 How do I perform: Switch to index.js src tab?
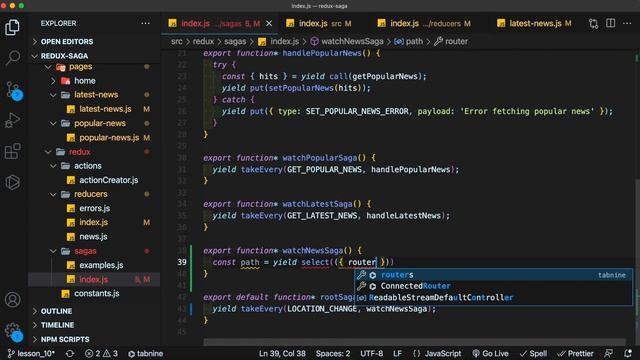319,24
